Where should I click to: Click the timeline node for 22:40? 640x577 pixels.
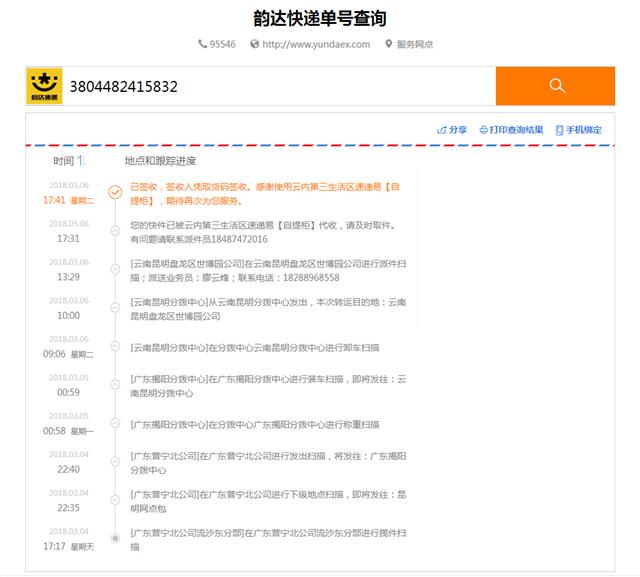tap(116, 462)
